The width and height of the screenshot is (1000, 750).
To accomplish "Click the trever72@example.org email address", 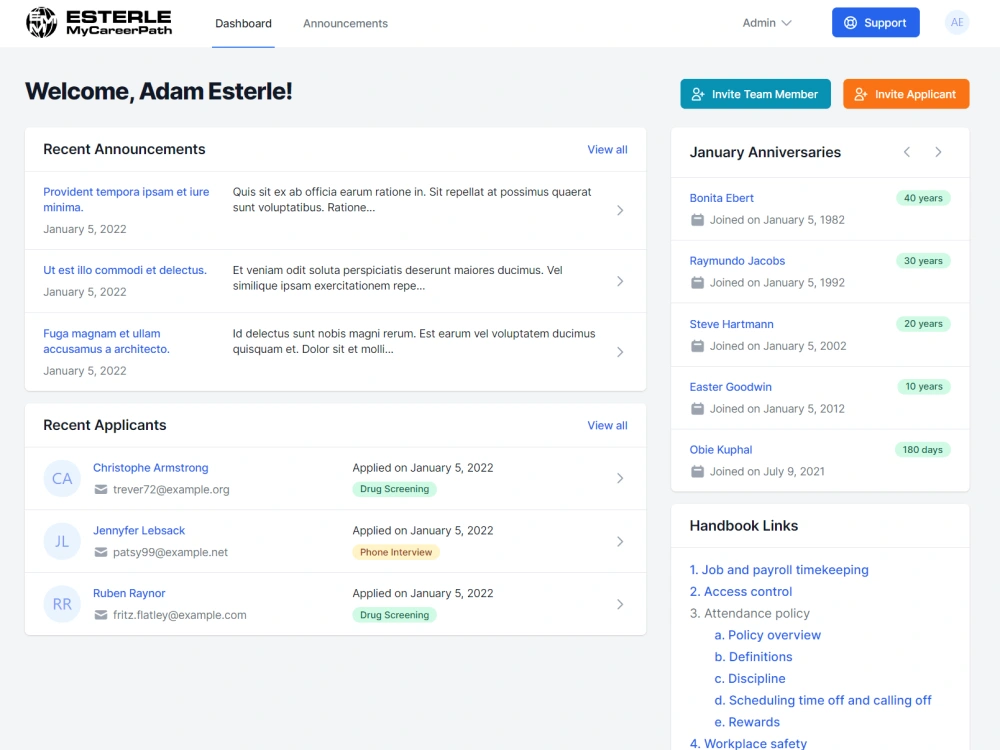I will [171, 490].
